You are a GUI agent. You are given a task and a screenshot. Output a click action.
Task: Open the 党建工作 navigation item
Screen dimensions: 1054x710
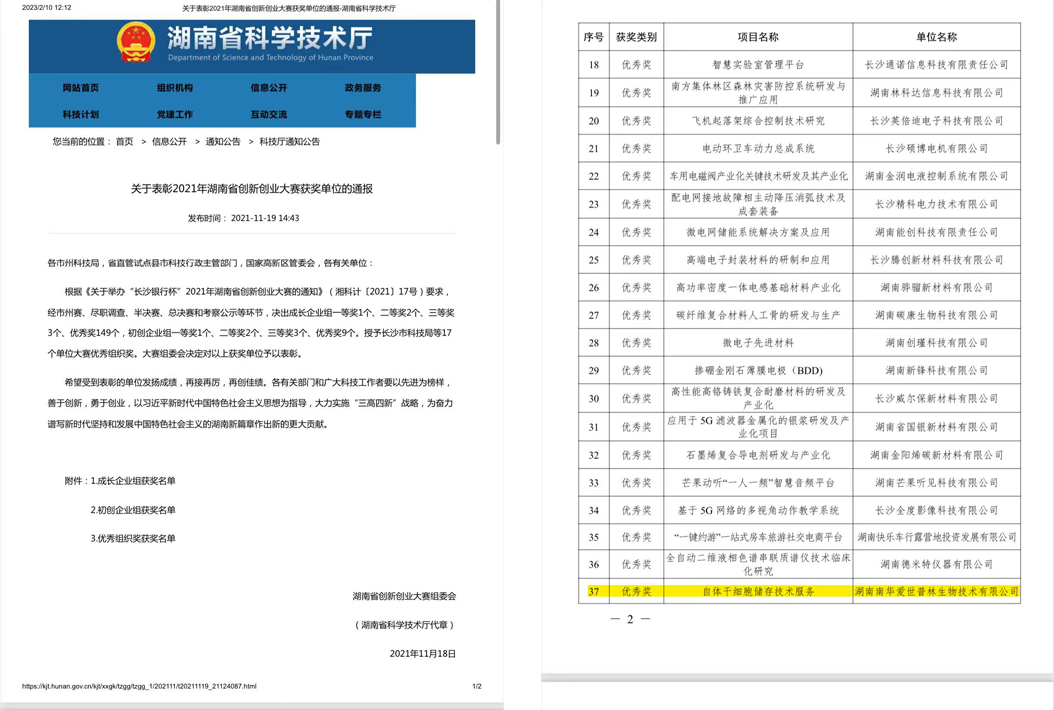click(x=175, y=114)
